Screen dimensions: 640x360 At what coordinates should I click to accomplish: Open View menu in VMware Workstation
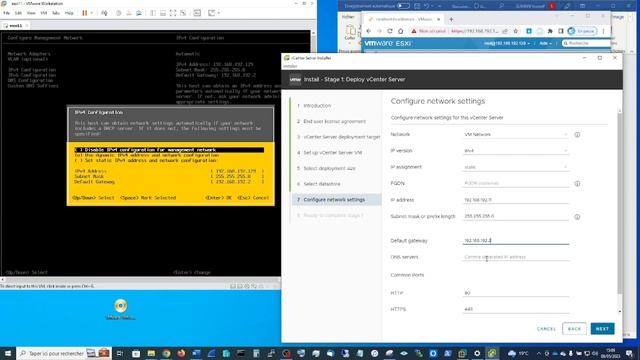pyautogui.click(x=31, y=13)
